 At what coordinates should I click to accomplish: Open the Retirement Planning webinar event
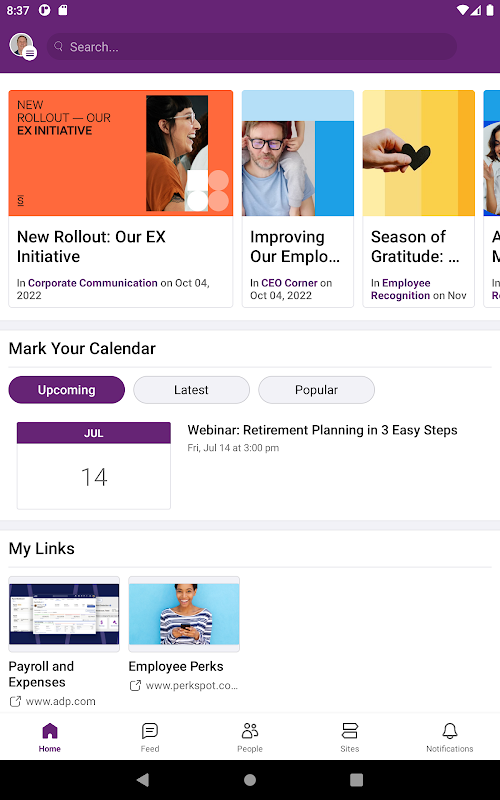point(322,430)
